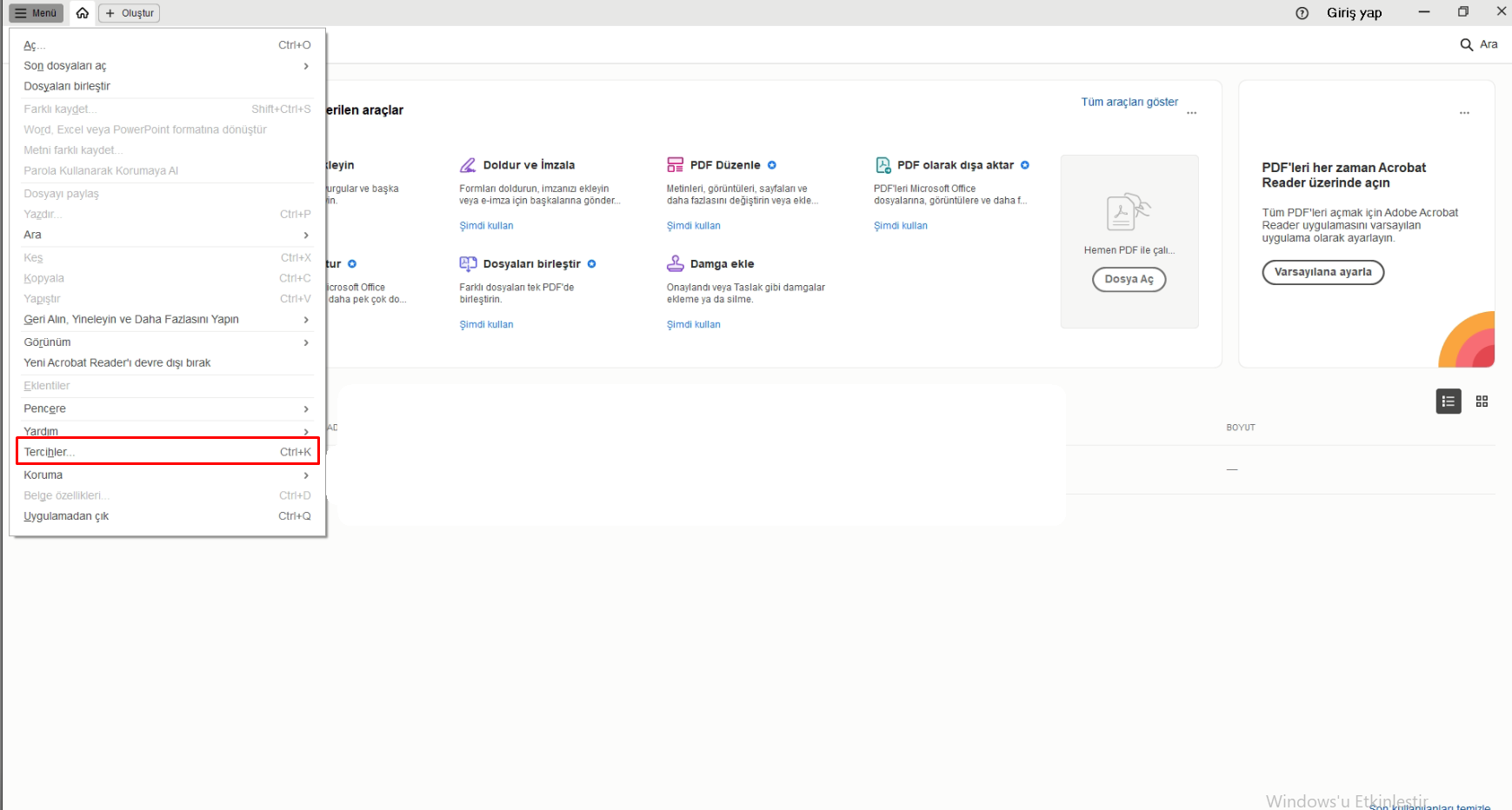Click the PDF document icon above Dosya Aç

[x=1128, y=211]
